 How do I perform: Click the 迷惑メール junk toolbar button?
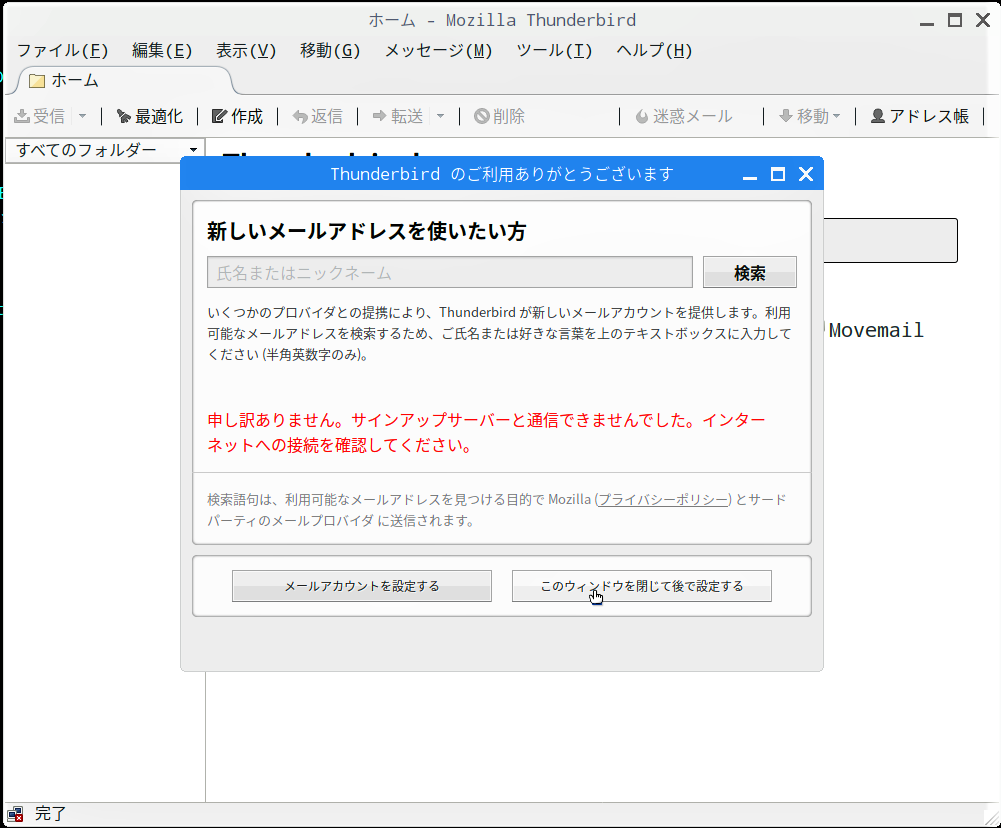point(684,116)
